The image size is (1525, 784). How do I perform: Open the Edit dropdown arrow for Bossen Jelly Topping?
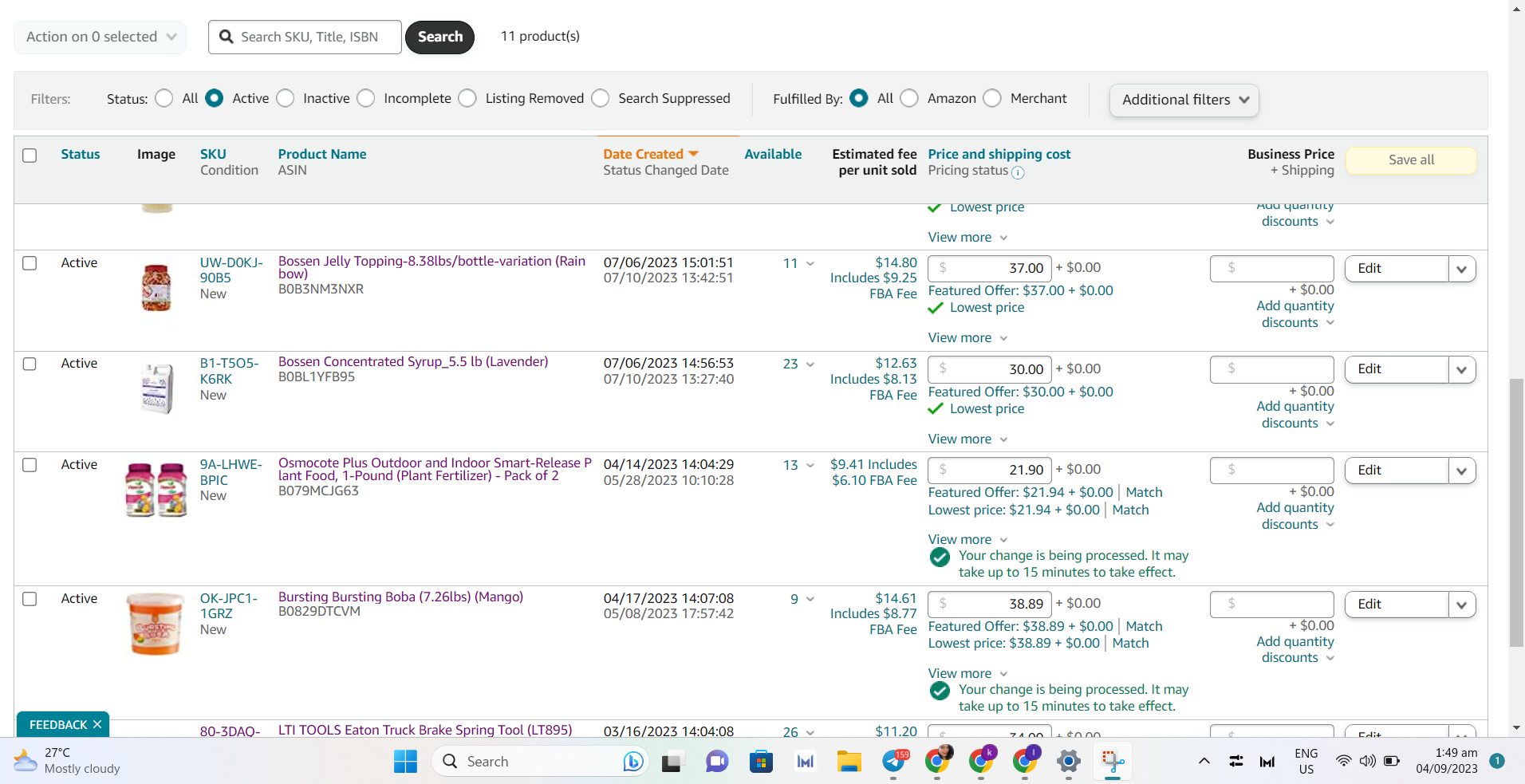pyautogui.click(x=1462, y=269)
